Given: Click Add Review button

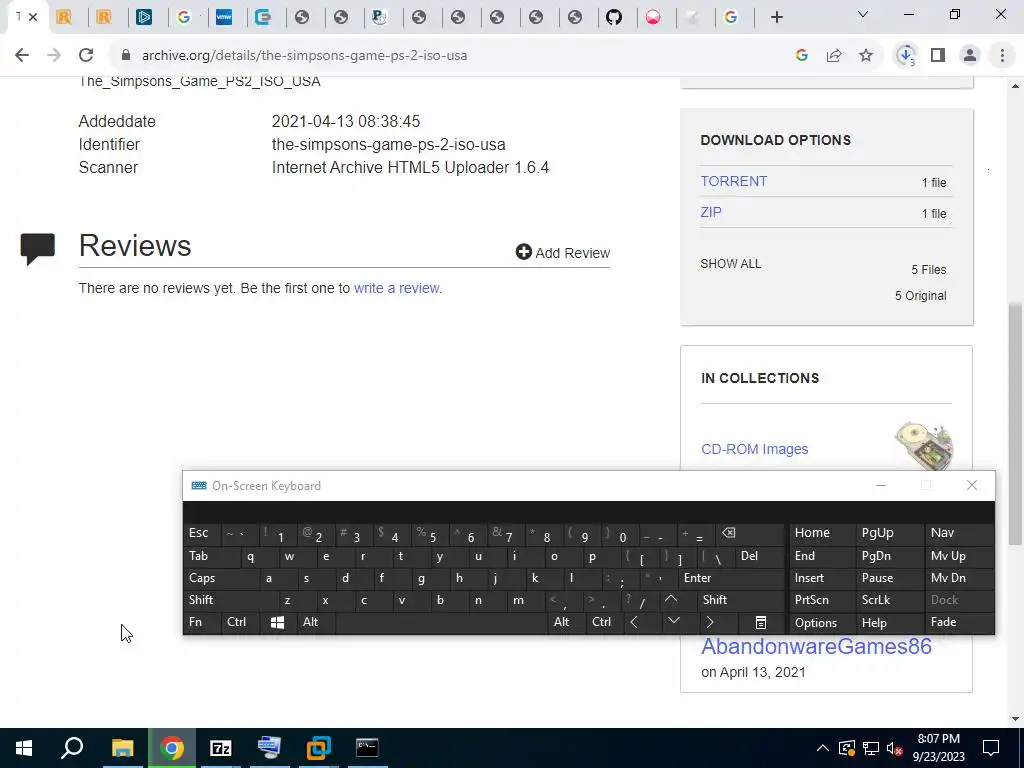Looking at the screenshot, I should coord(562,252).
